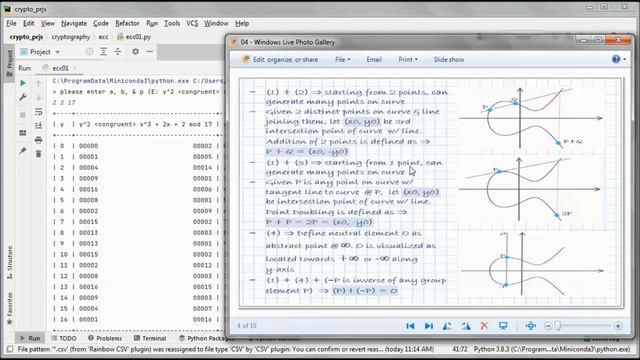The image size is (640, 360).
Task: Move down the stack with down arrow
Action: pos(38,98)
